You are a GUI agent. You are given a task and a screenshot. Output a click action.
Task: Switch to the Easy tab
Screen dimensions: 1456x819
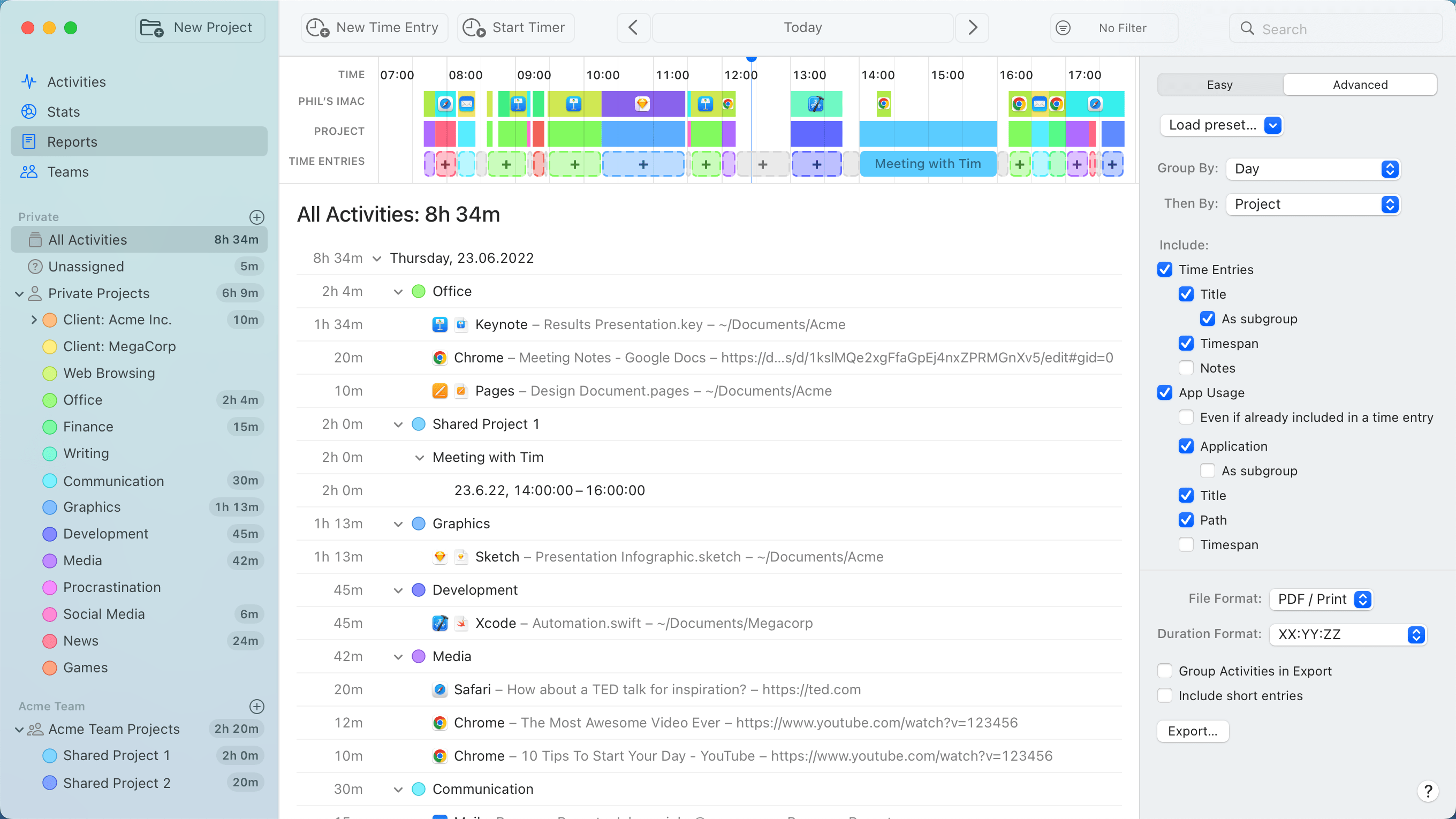pyautogui.click(x=1219, y=84)
